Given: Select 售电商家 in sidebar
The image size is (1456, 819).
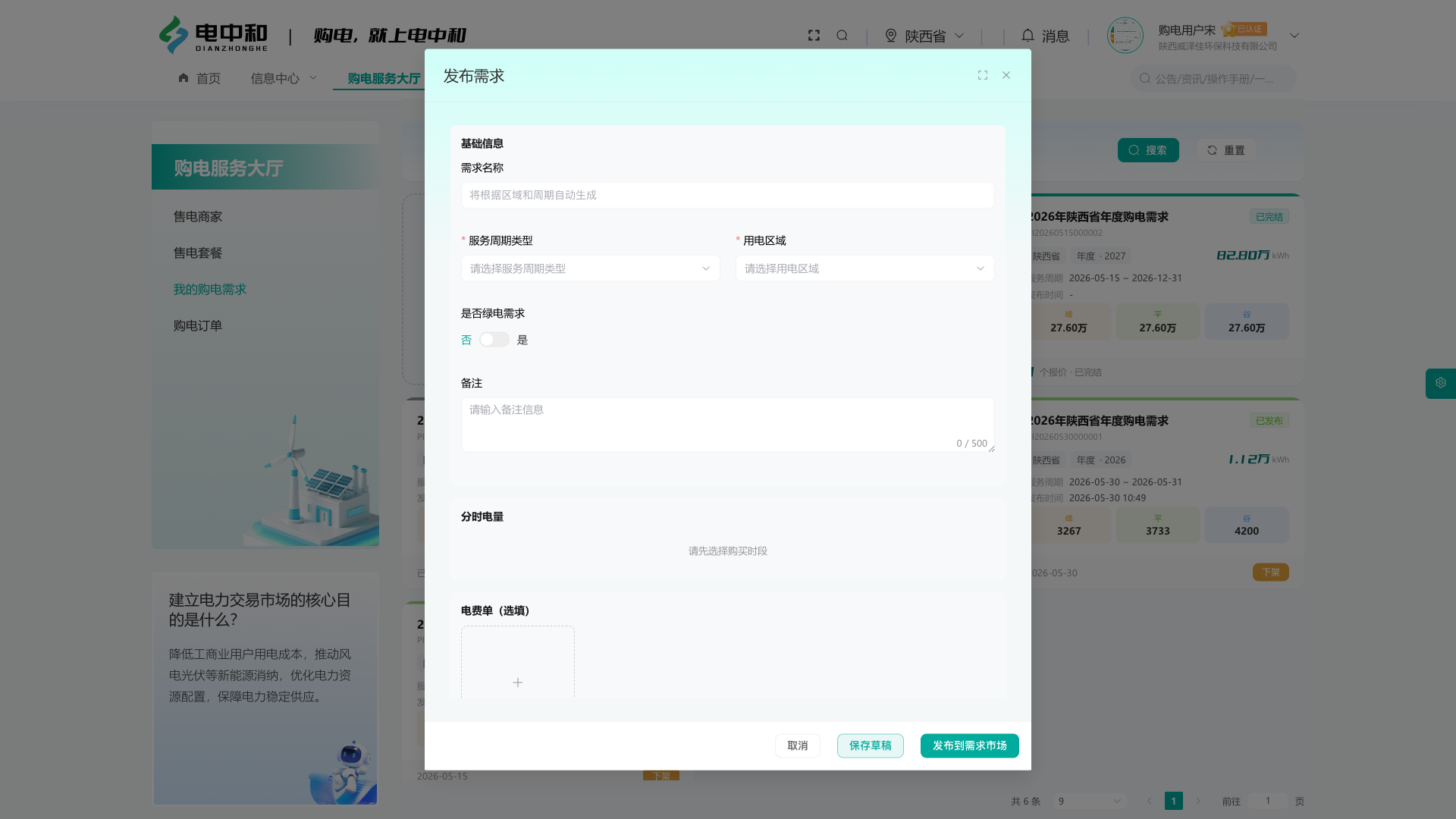Looking at the screenshot, I should click(198, 217).
